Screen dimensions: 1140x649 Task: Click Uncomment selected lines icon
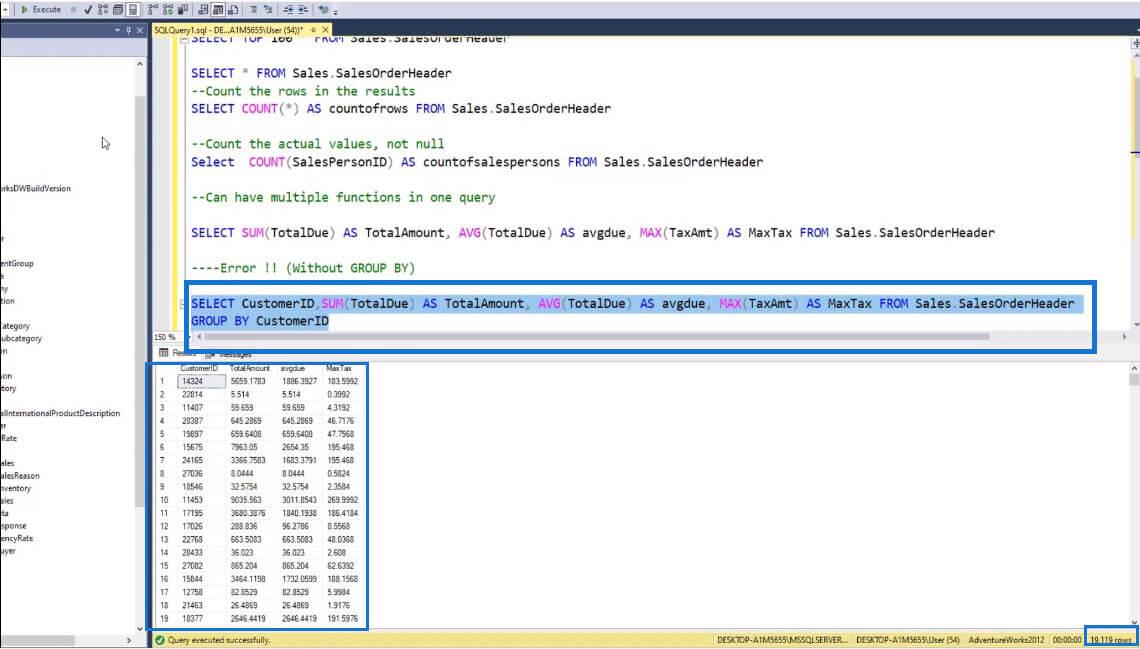pyautogui.click(x=268, y=9)
